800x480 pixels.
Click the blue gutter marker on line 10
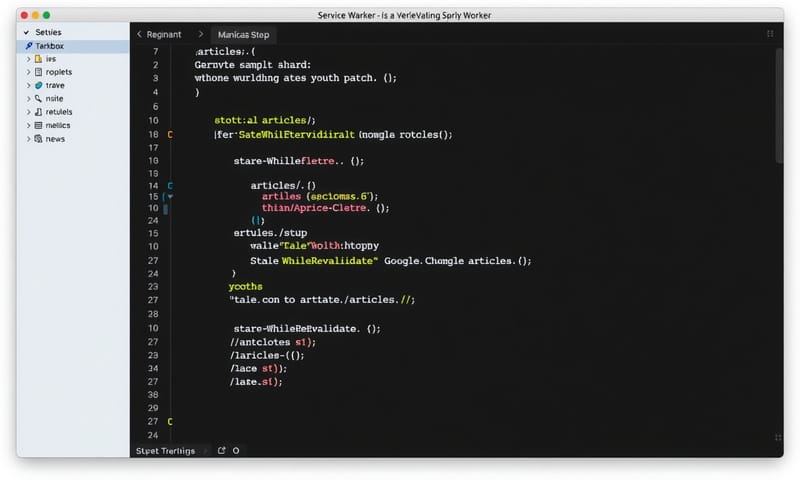pyautogui.click(x=166, y=209)
